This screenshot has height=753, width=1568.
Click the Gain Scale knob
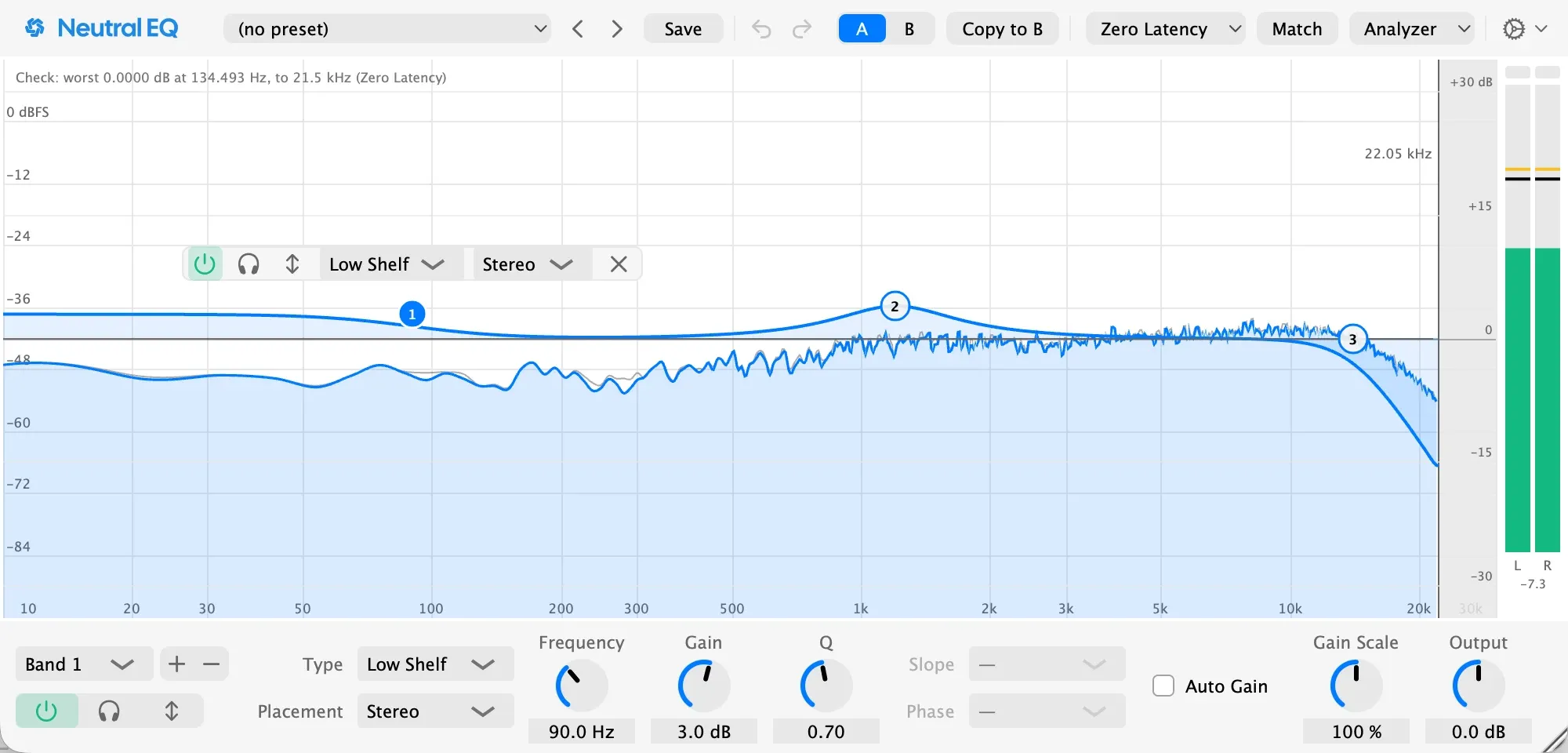click(x=1356, y=685)
